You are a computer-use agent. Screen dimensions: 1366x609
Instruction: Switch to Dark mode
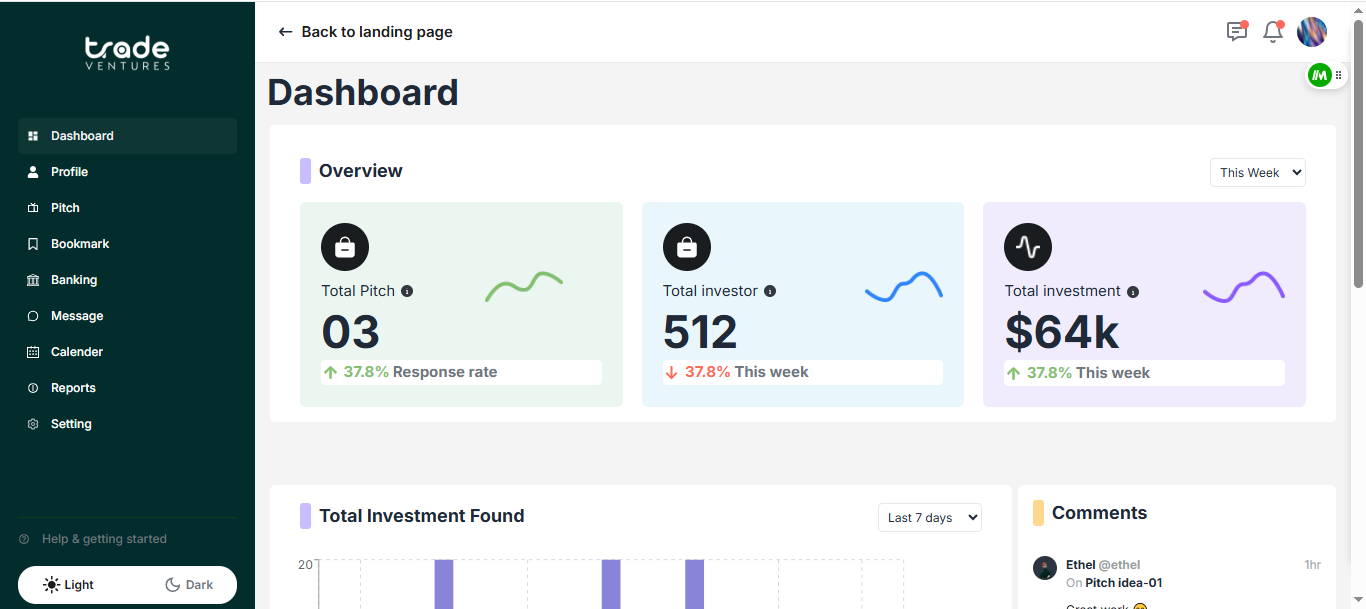click(189, 584)
